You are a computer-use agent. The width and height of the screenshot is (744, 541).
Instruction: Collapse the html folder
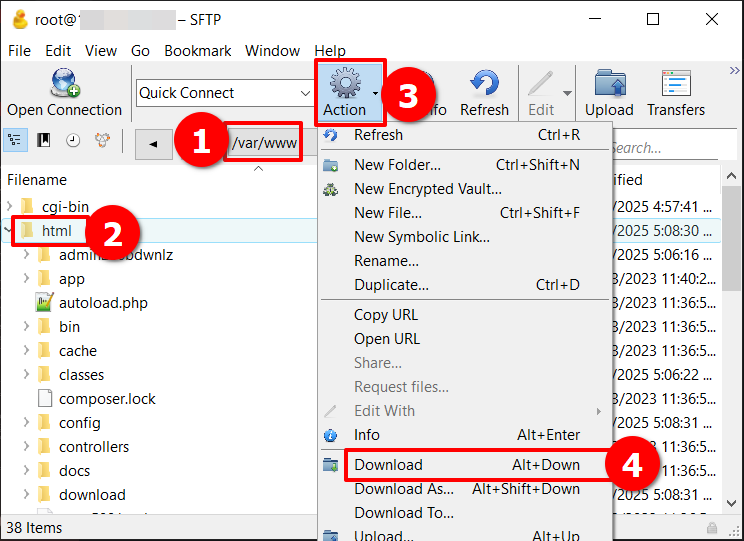click(x=8, y=231)
